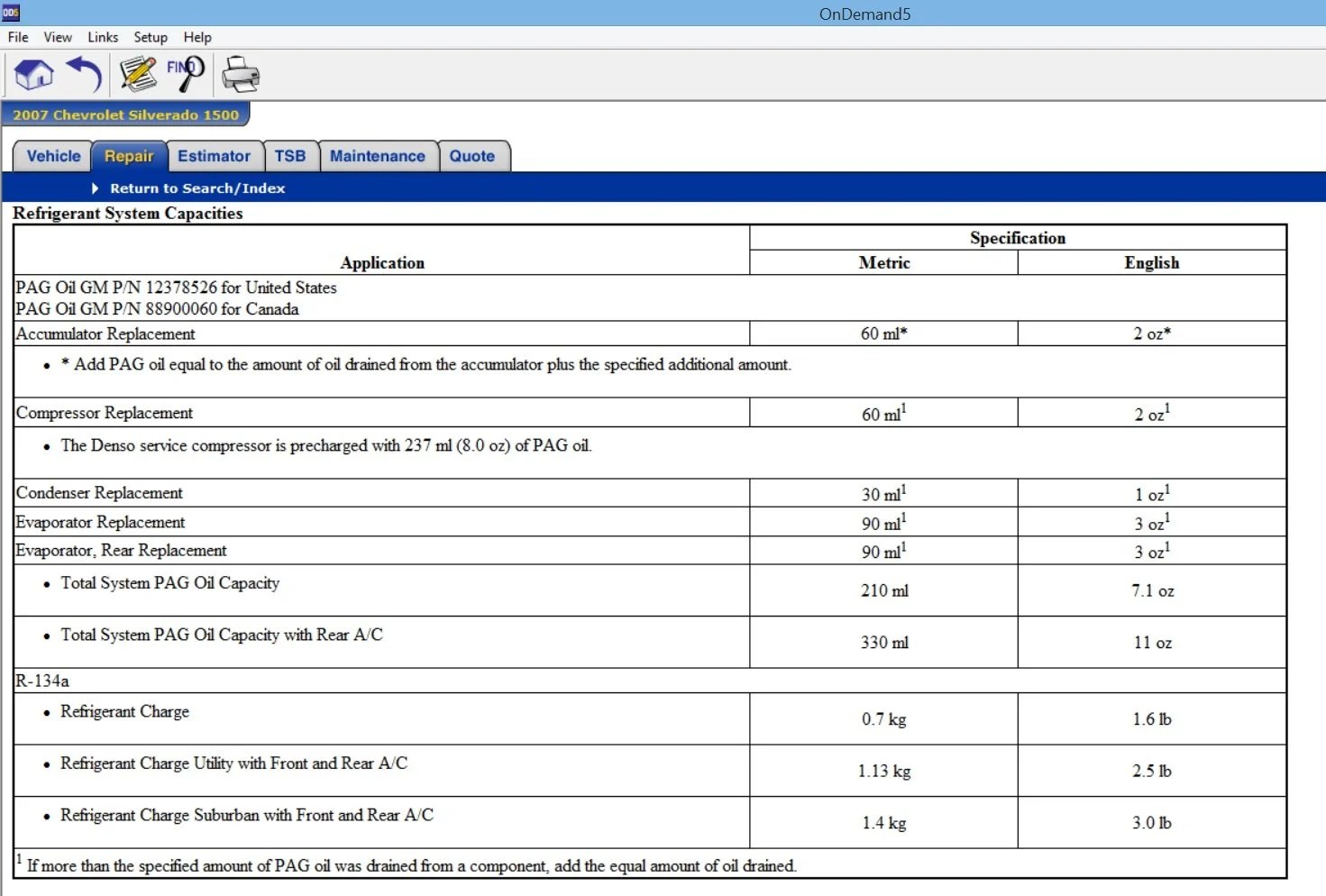Viewport: 1326px width, 896px height.
Task: Open the View menu
Action: point(58,37)
